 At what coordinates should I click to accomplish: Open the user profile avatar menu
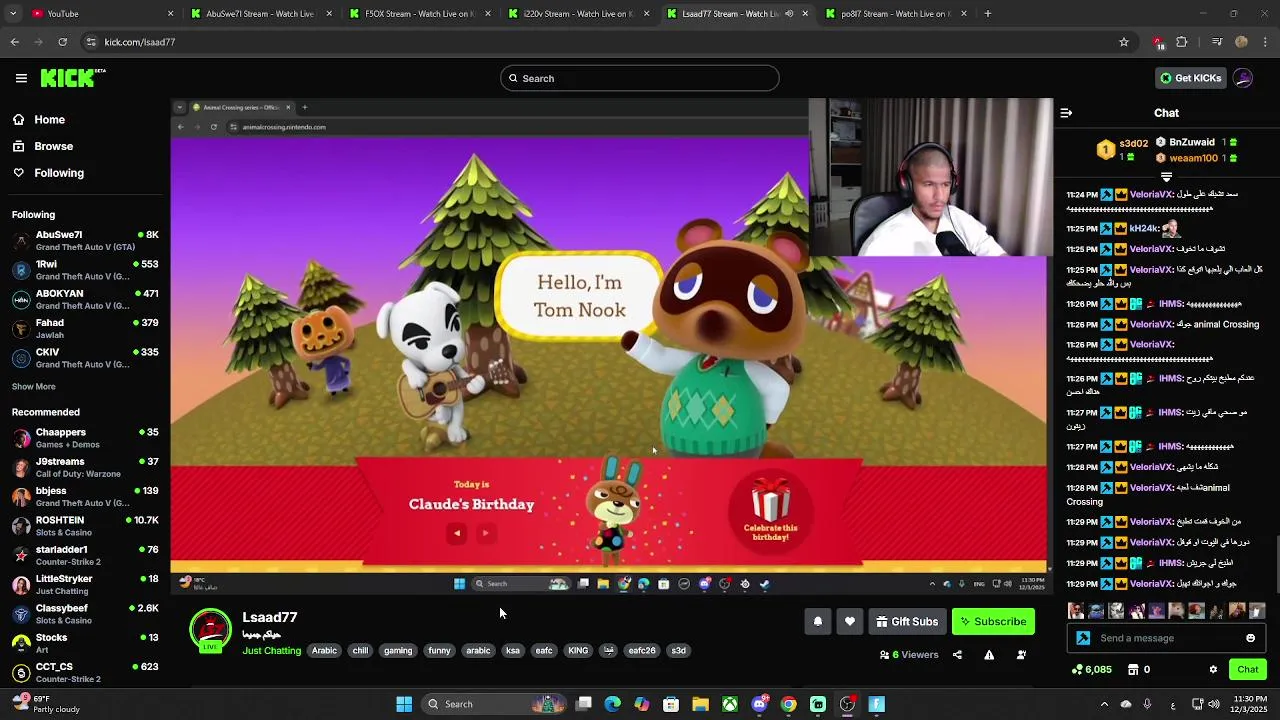[x=1243, y=78]
